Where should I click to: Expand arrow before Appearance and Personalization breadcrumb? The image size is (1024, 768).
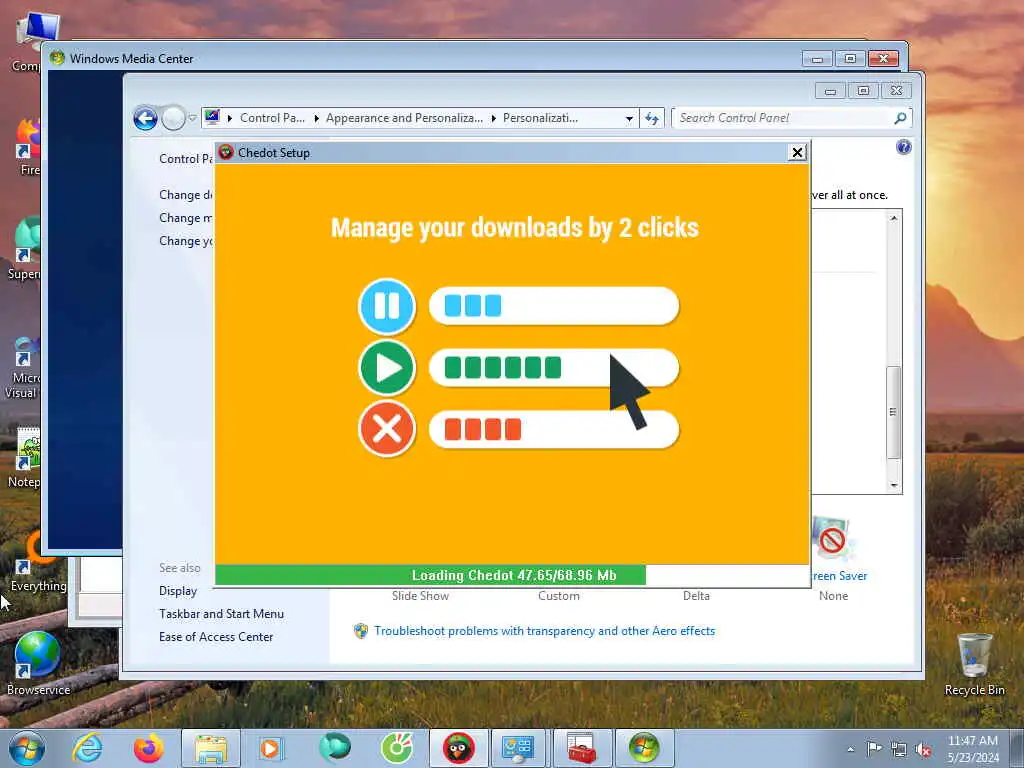point(316,118)
